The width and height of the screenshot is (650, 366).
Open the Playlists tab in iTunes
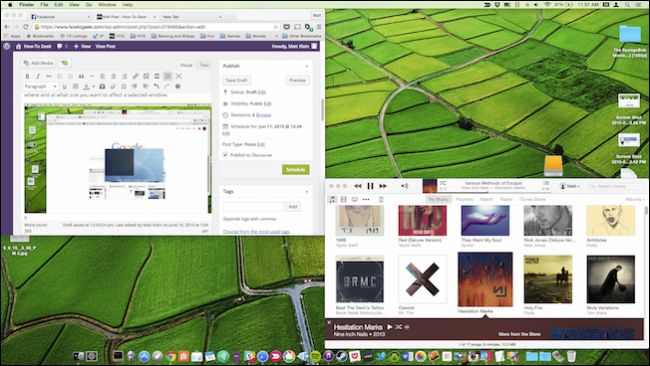[x=464, y=200]
